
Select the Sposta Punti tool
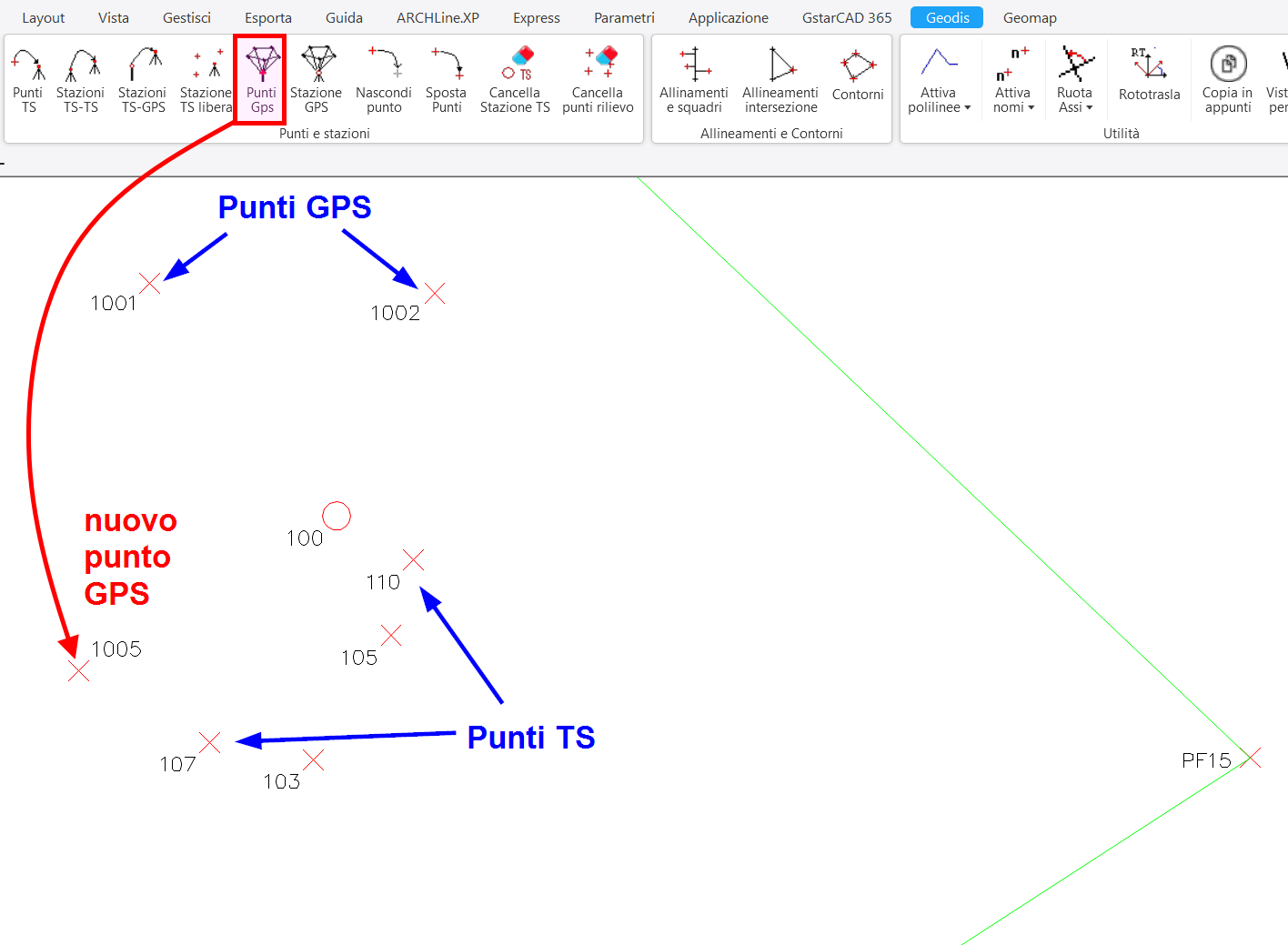(x=446, y=80)
